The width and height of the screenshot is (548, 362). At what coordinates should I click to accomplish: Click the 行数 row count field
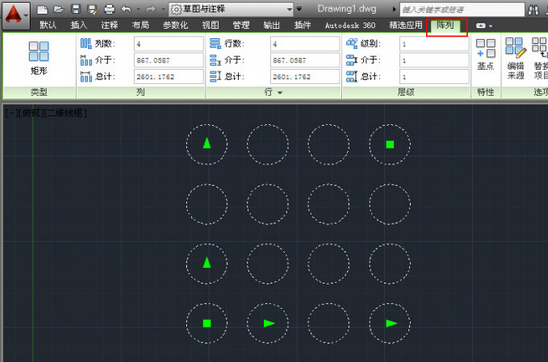(304, 44)
